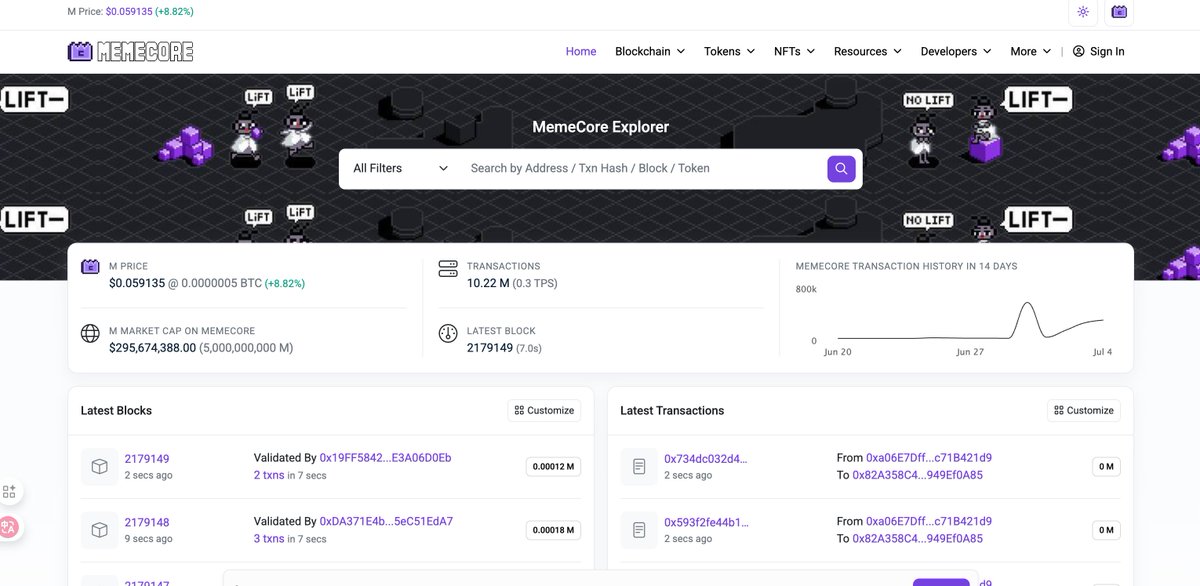Screen dimensions: 1200x586
Task: Click document icon for transaction 0x734dc032d4
Action: pos(639,467)
